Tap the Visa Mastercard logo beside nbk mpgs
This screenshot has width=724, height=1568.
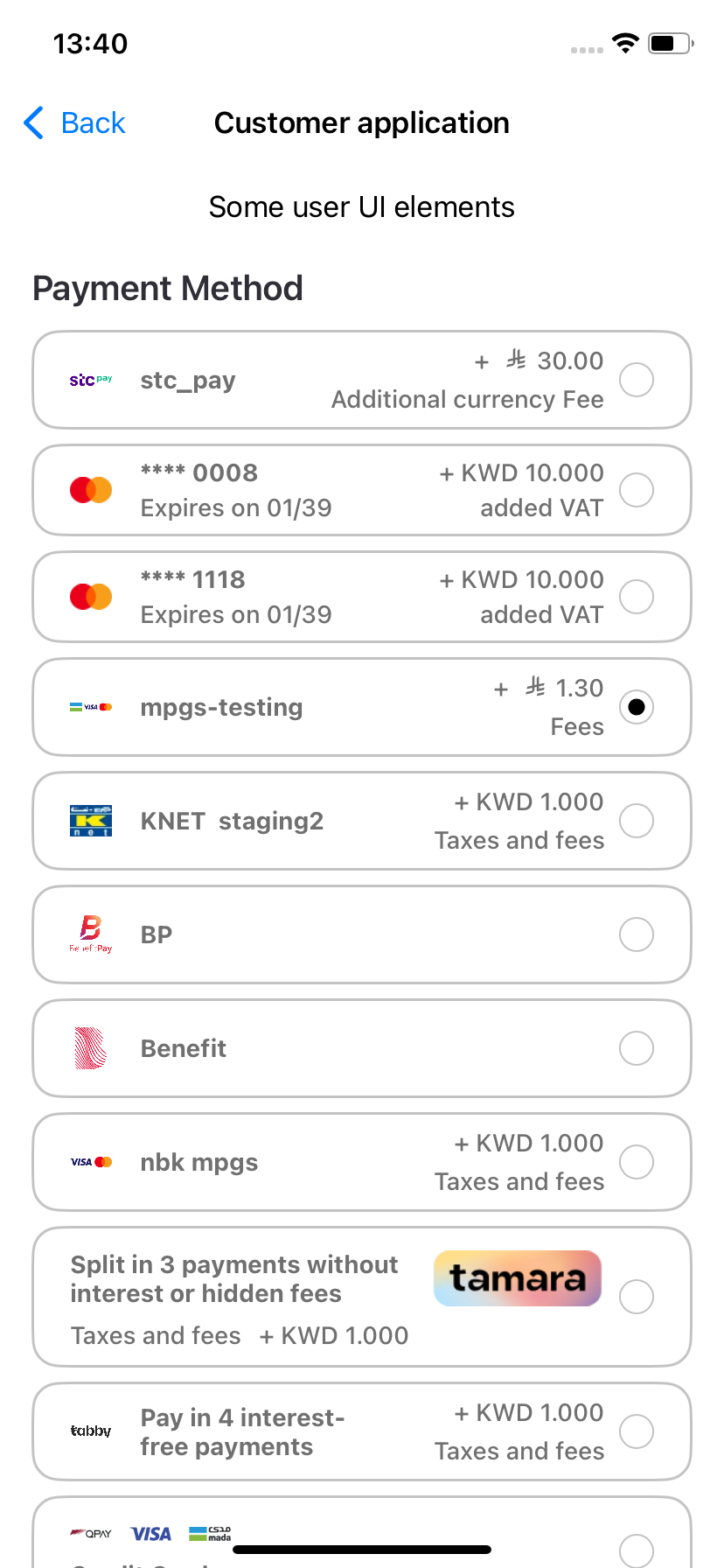coord(91,1162)
